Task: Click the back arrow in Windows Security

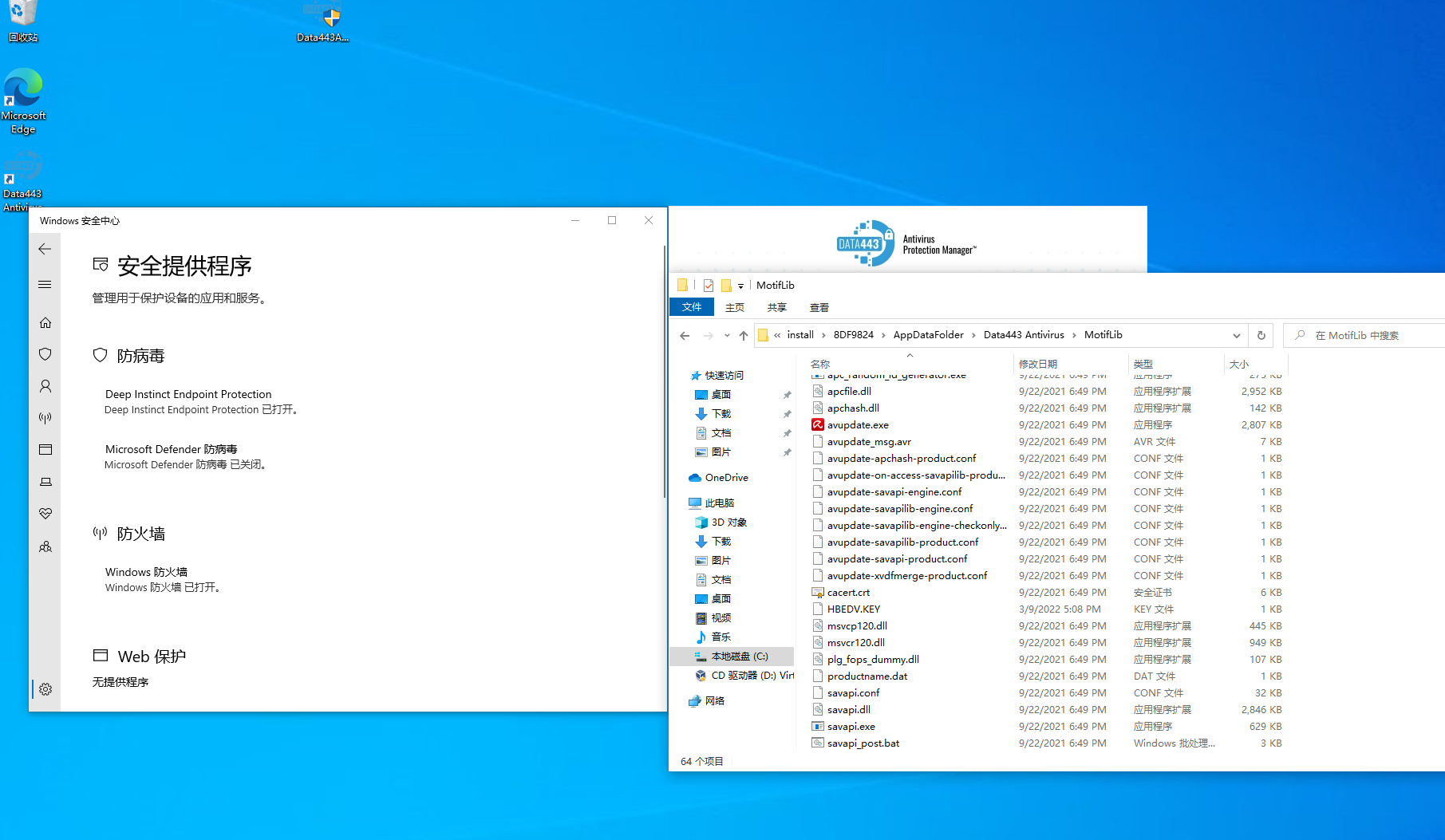Action: [45, 249]
